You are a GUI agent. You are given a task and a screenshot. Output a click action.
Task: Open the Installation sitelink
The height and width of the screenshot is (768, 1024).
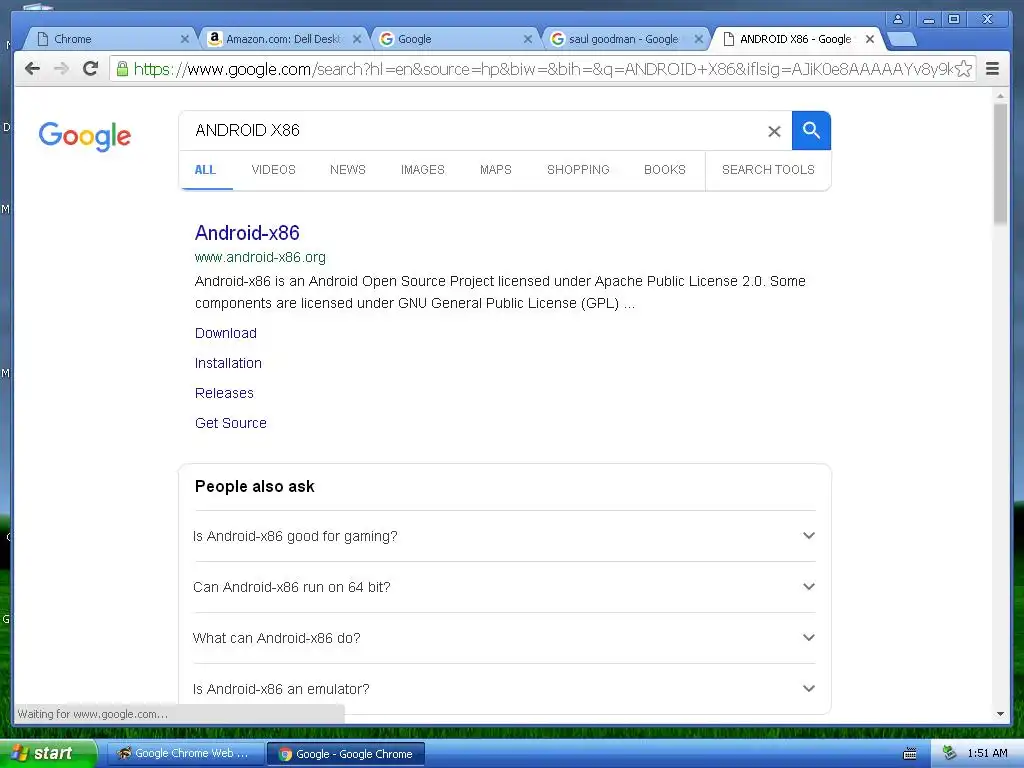click(x=228, y=363)
